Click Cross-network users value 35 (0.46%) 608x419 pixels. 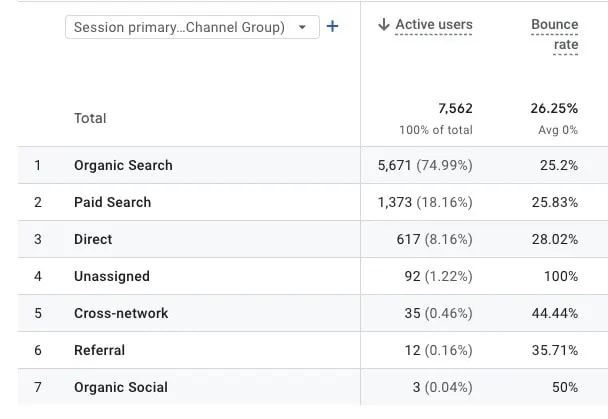click(x=439, y=313)
